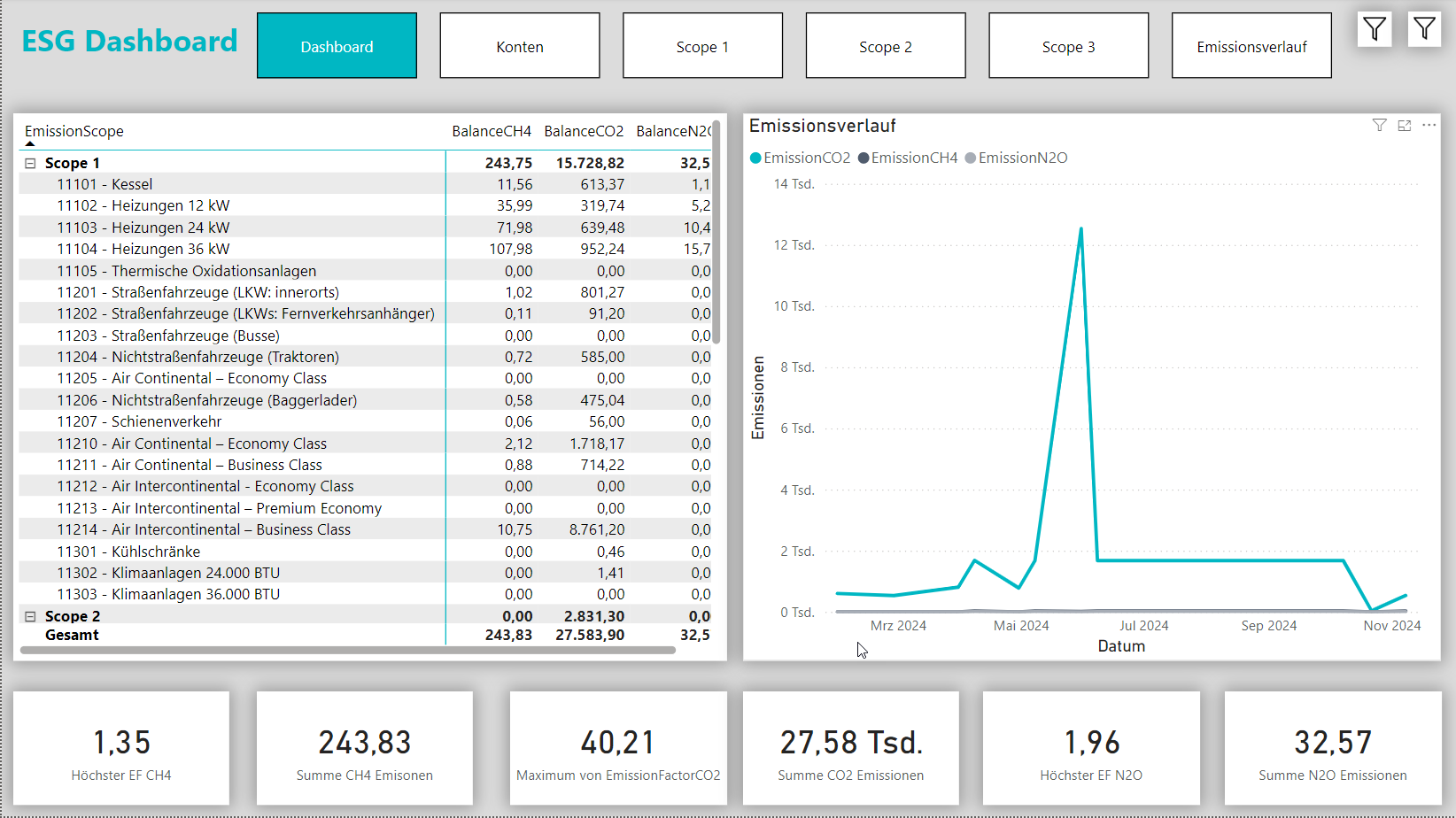Click the Scope 1 CO2 value 15.728,82
Viewport: 1456px width, 818px height.
590,163
